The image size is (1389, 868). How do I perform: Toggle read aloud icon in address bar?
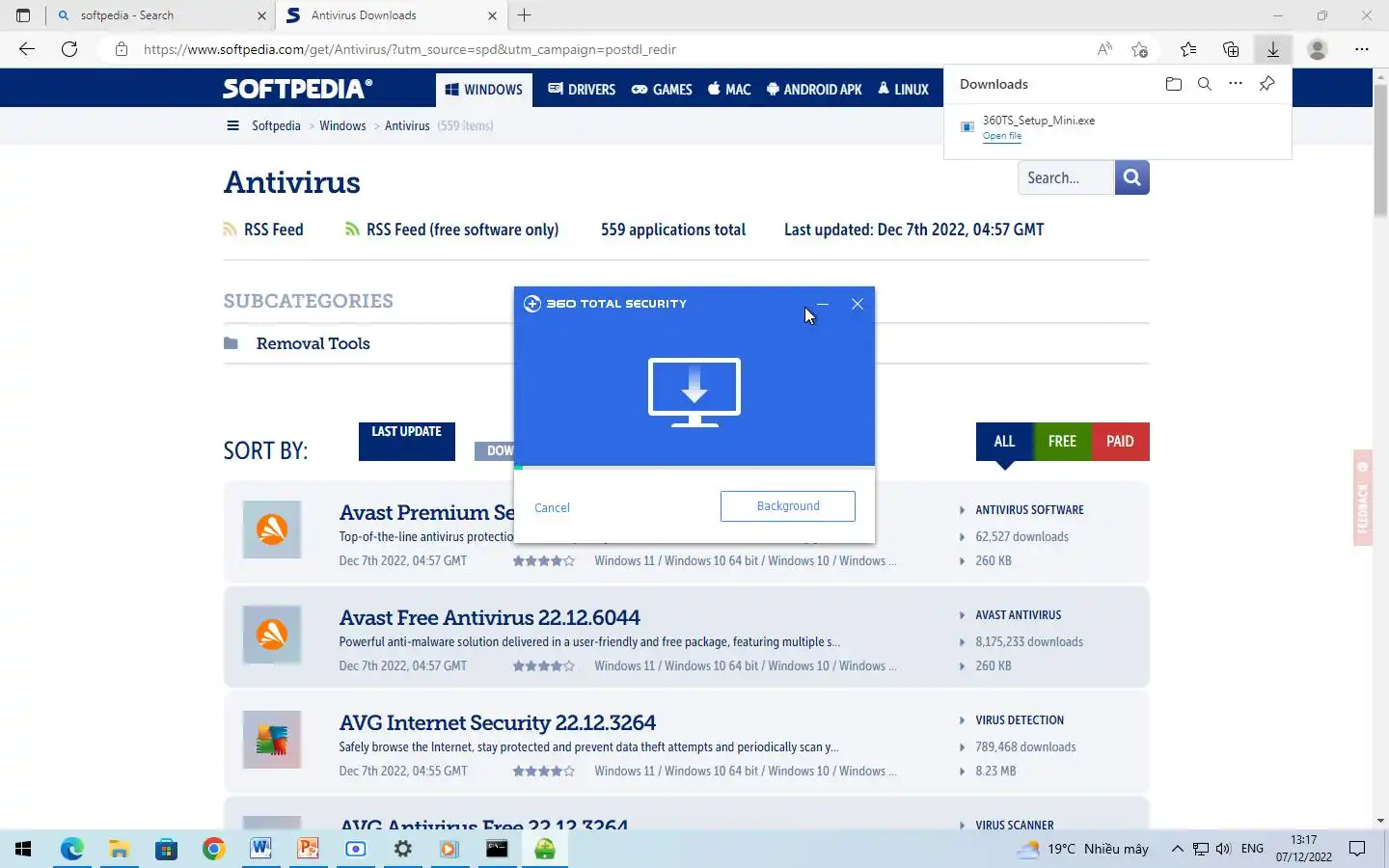pyautogui.click(x=1104, y=49)
